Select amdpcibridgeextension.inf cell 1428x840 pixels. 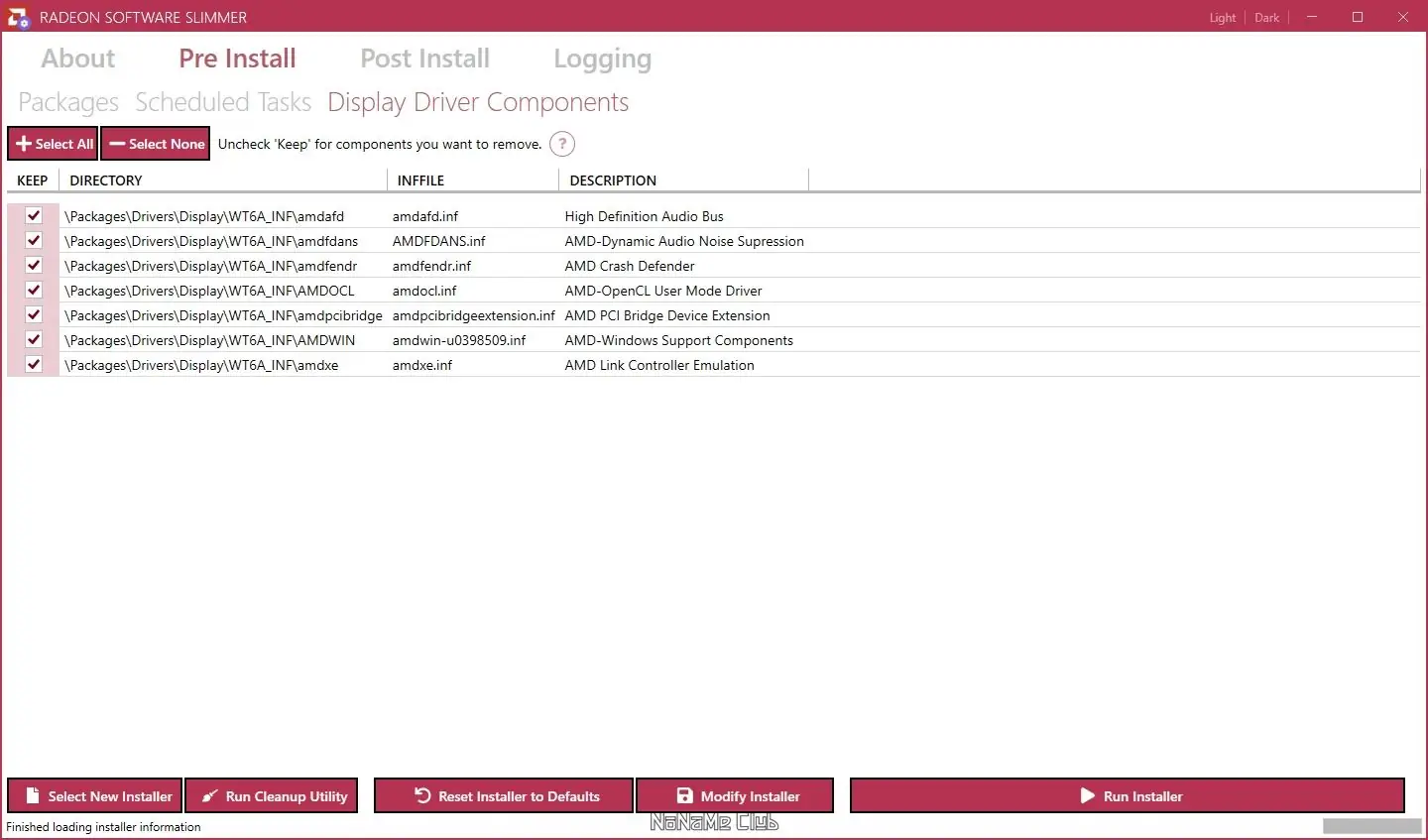[474, 315]
